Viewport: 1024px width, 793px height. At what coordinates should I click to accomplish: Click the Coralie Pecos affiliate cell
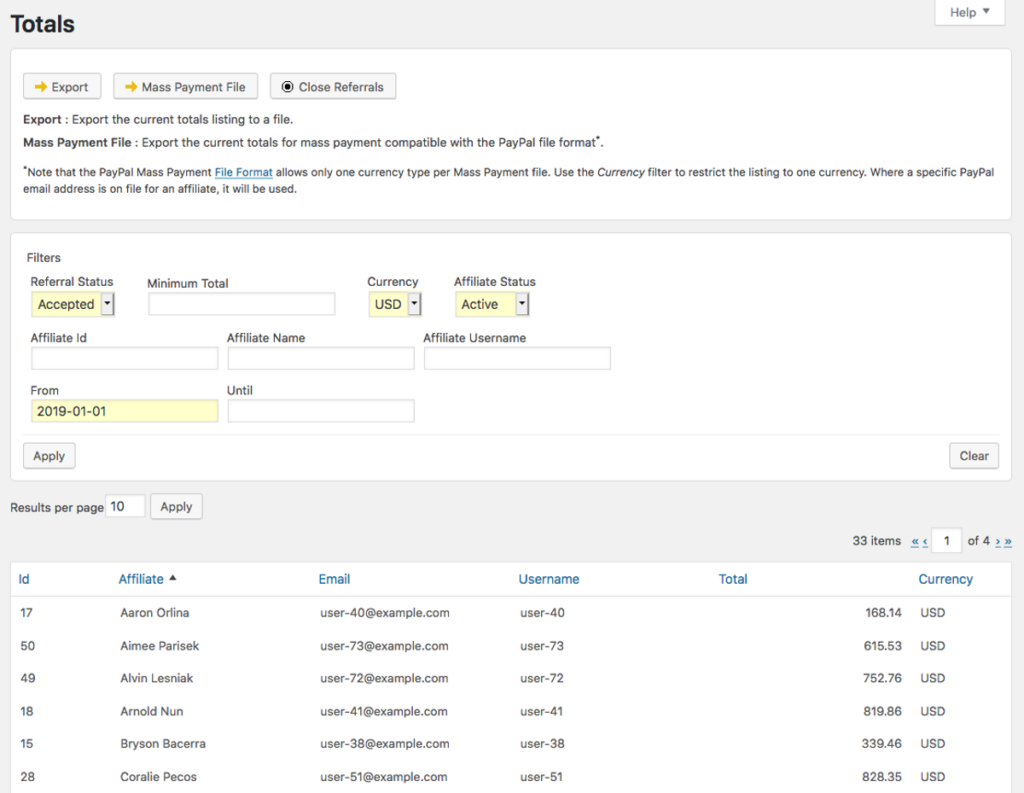coord(158,777)
